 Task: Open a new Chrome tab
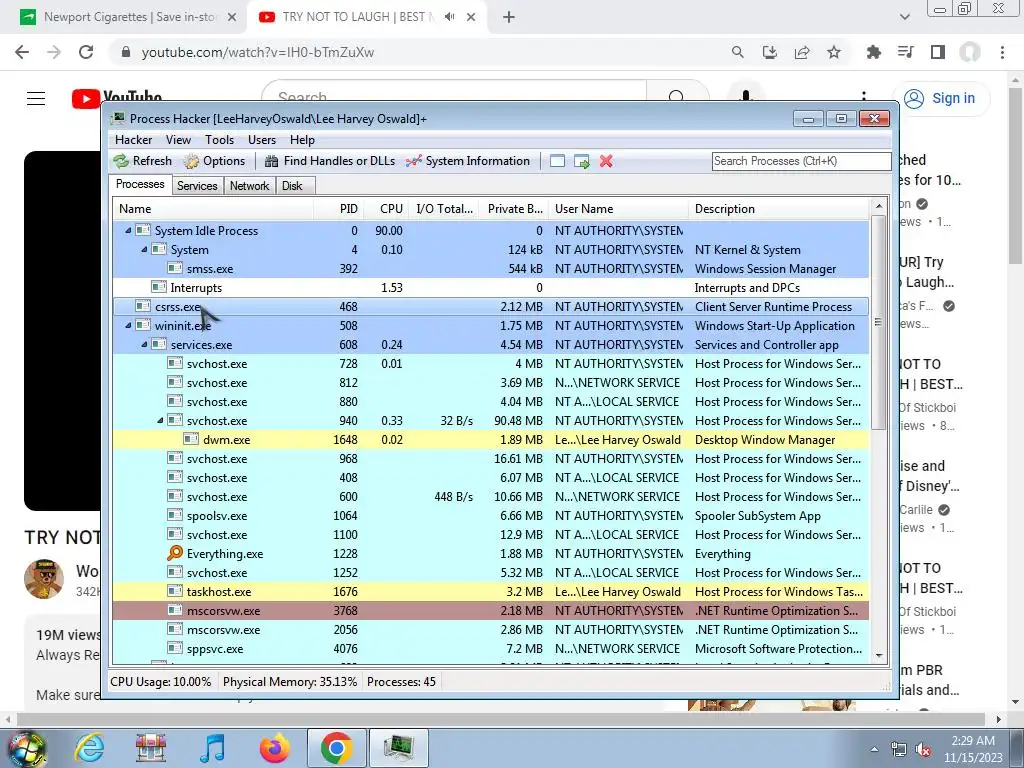[509, 17]
